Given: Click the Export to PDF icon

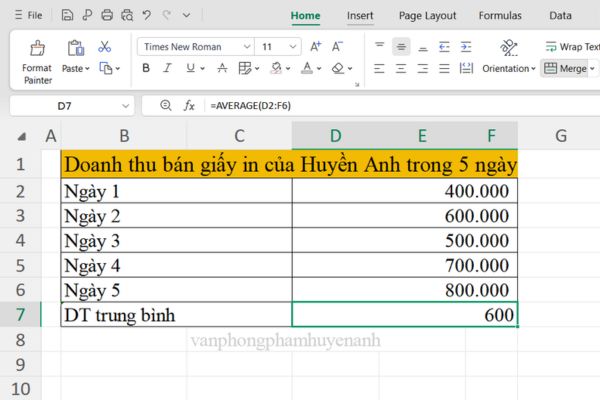Looking at the screenshot, I should (87, 15).
